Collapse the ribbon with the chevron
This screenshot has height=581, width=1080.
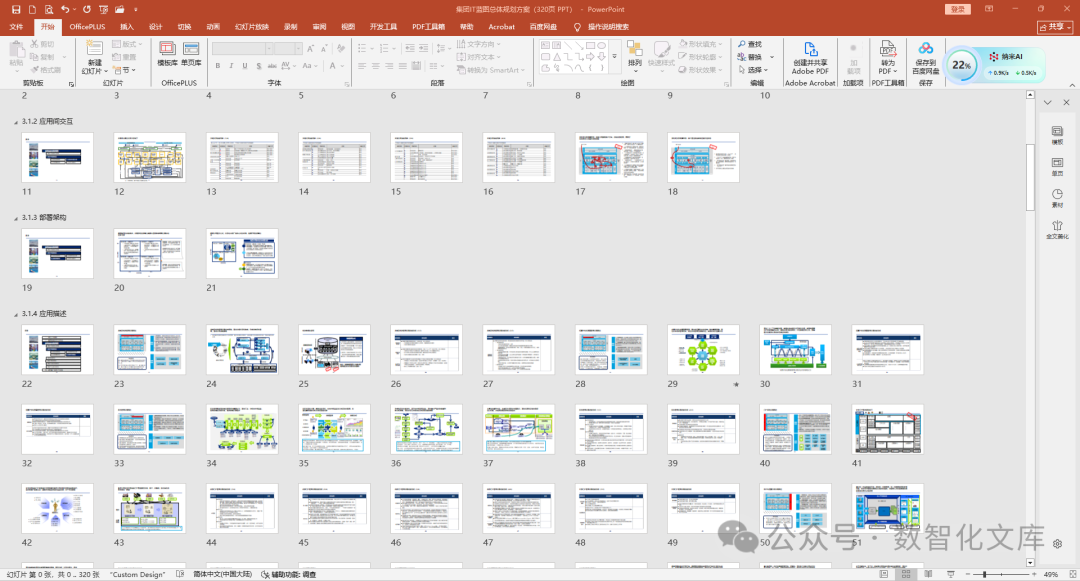click(1072, 85)
